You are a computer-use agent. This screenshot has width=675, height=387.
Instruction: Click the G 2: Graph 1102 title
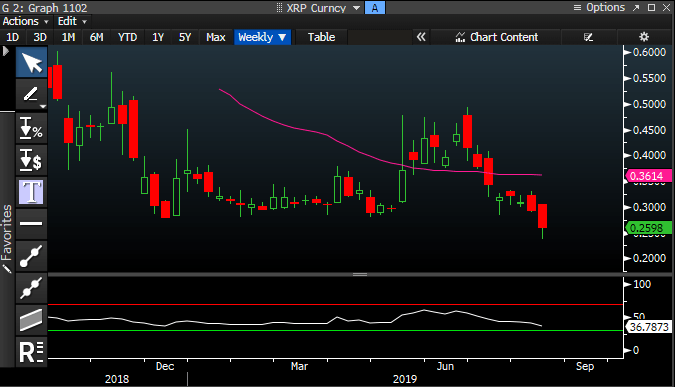point(44,8)
